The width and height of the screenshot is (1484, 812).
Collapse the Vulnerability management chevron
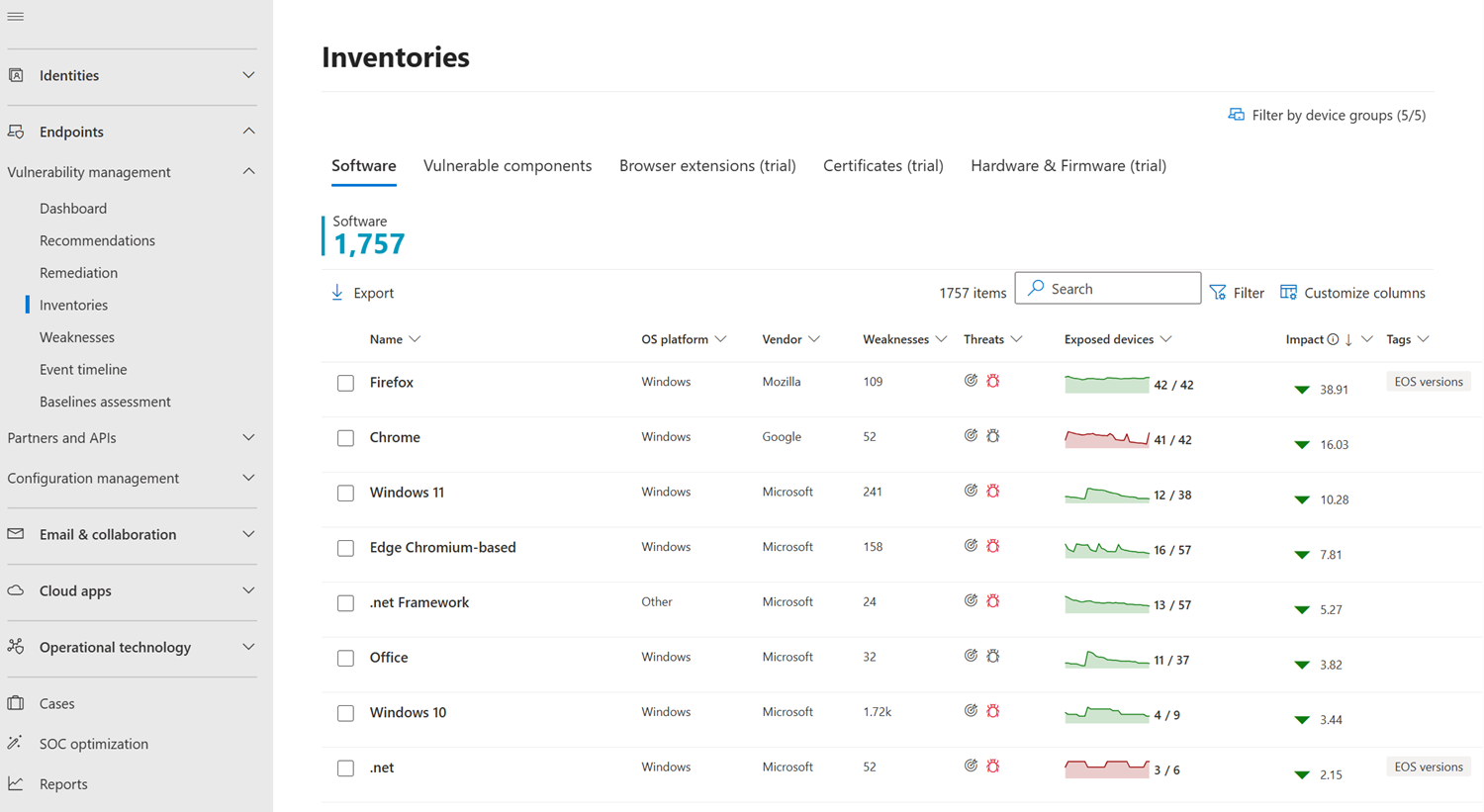click(248, 172)
